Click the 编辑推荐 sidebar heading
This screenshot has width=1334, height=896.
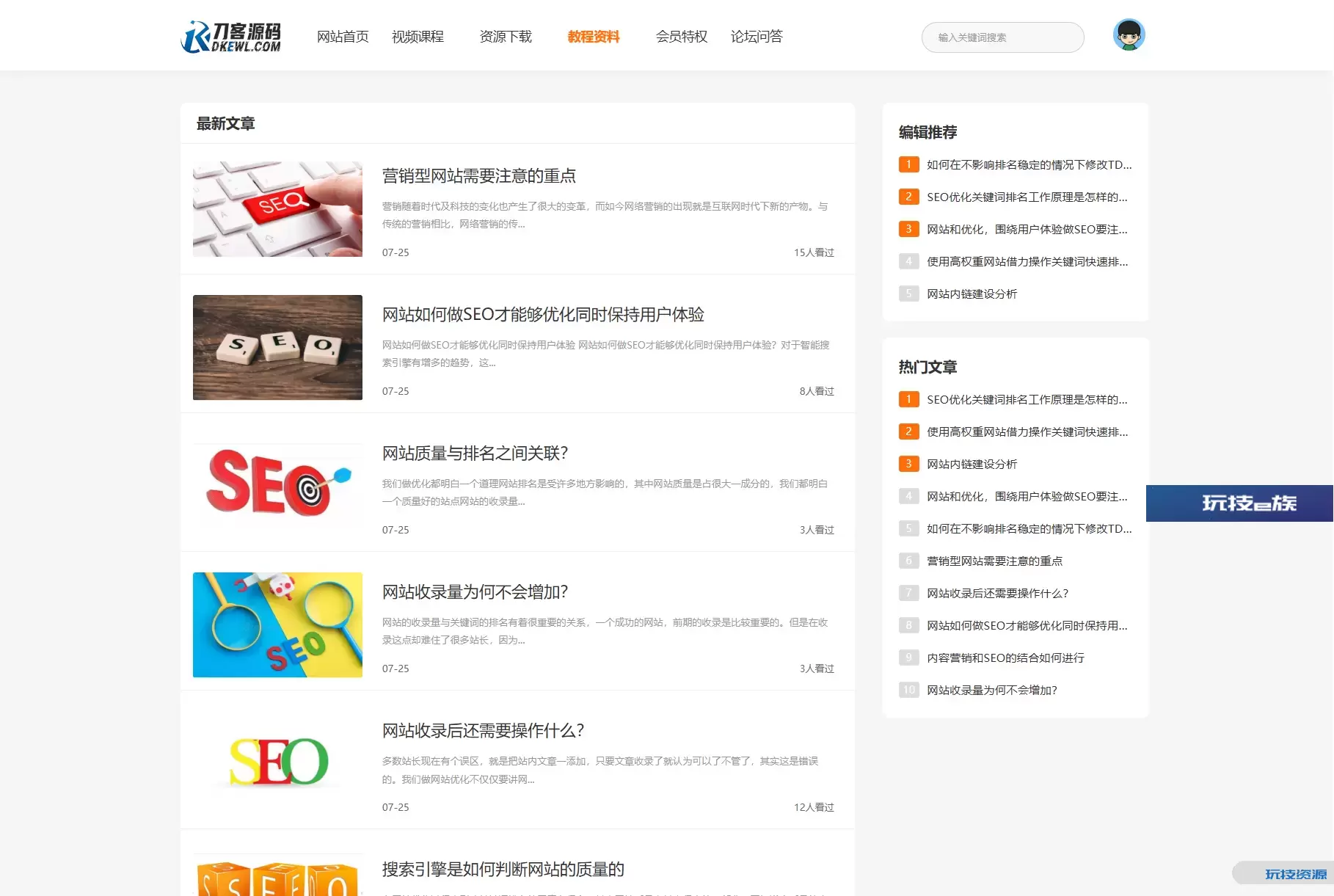click(927, 132)
